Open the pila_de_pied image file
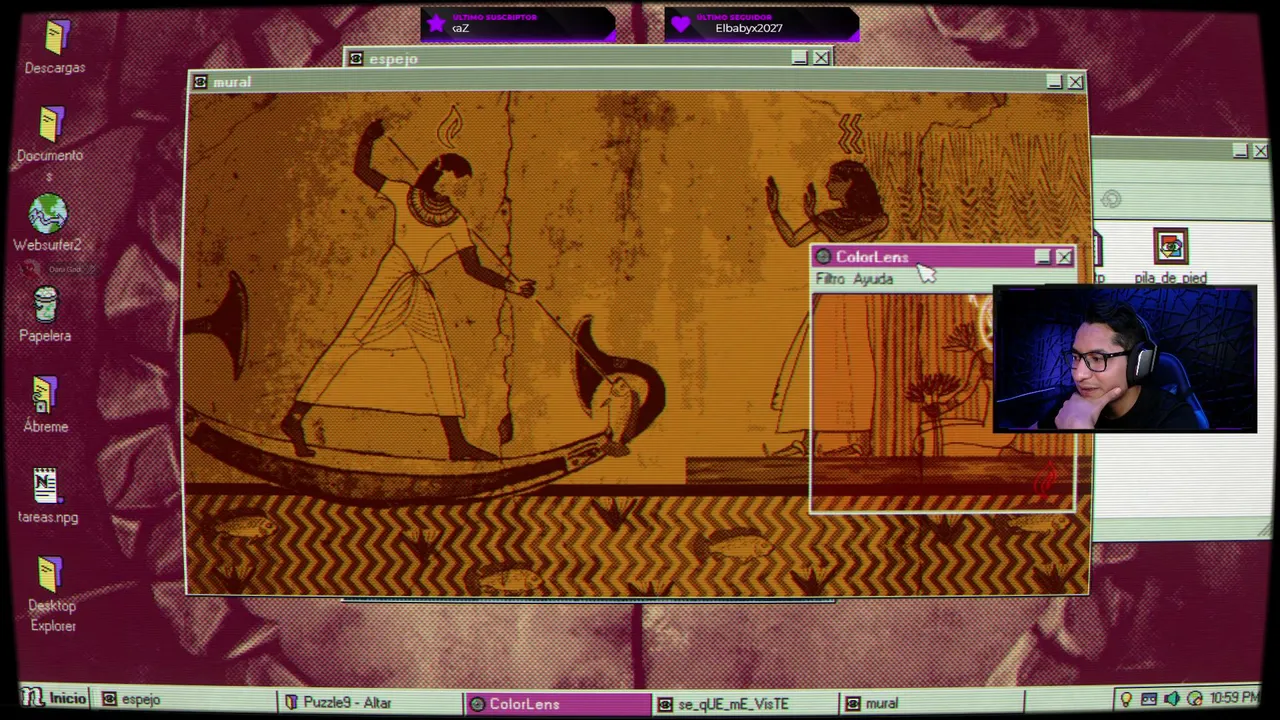The image size is (1280, 720). (1170, 256)
